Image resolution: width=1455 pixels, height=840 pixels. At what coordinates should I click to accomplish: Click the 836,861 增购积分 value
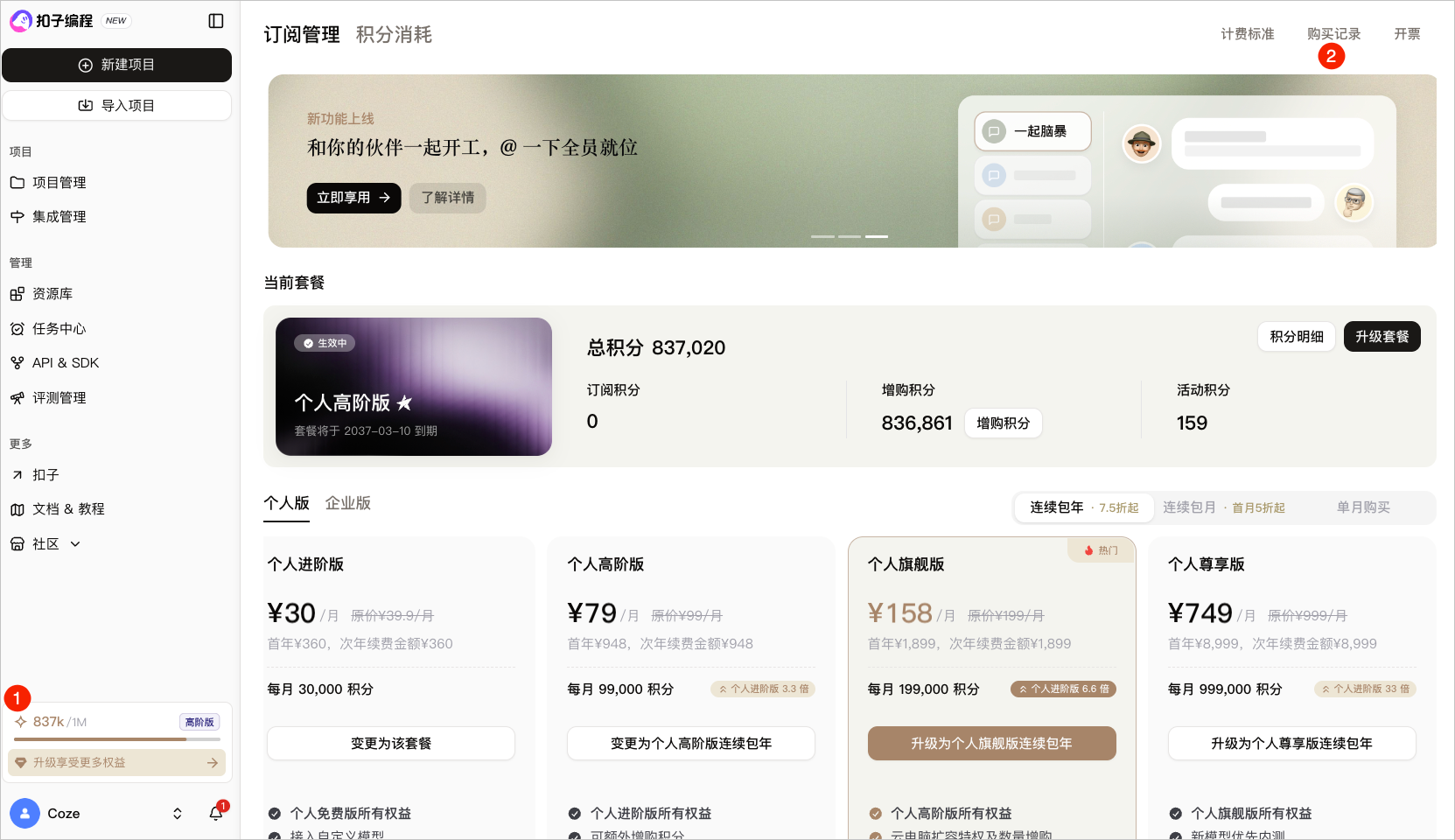click(917, 423)
